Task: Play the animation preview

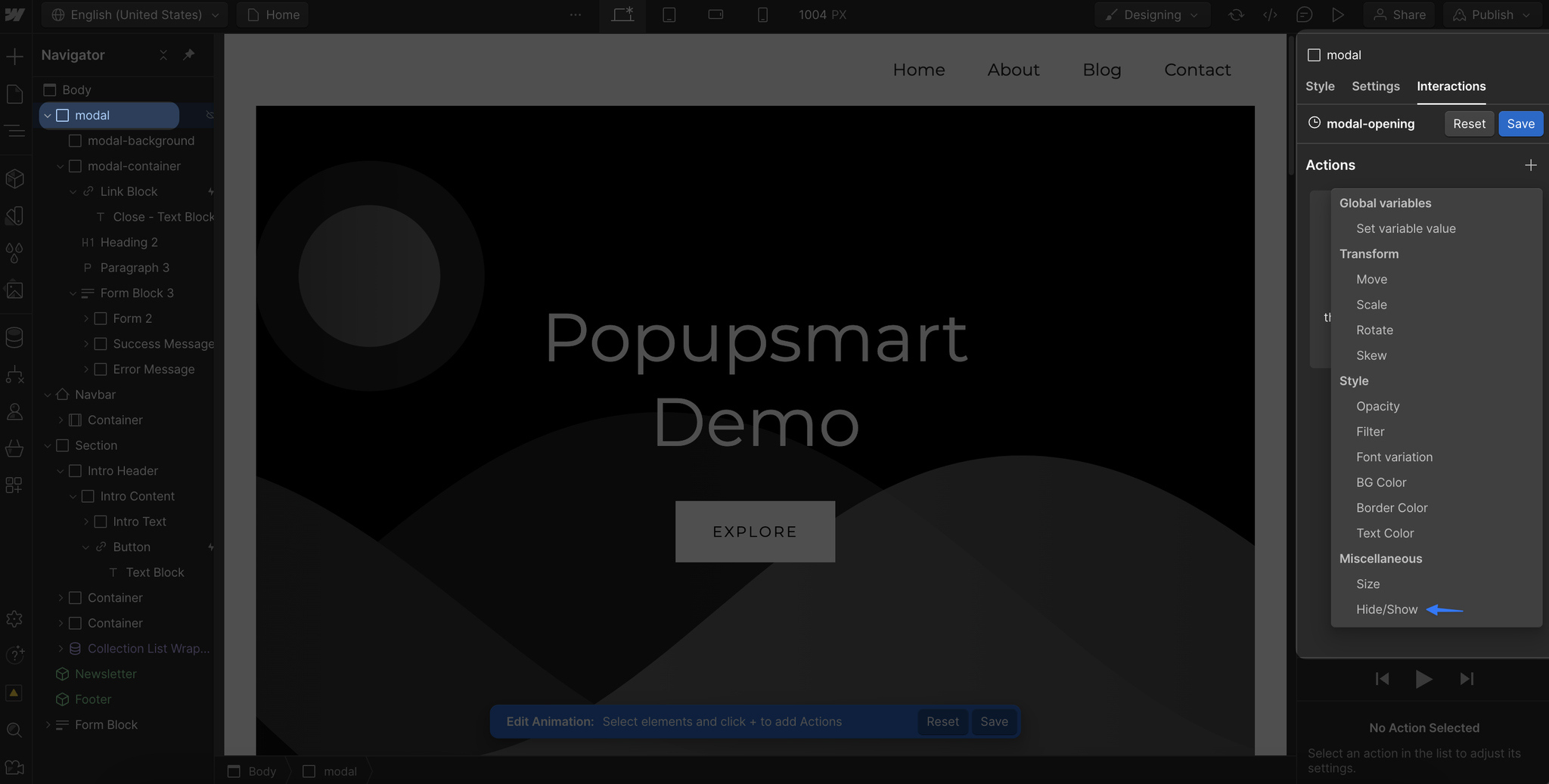Action: point(1423,679)
